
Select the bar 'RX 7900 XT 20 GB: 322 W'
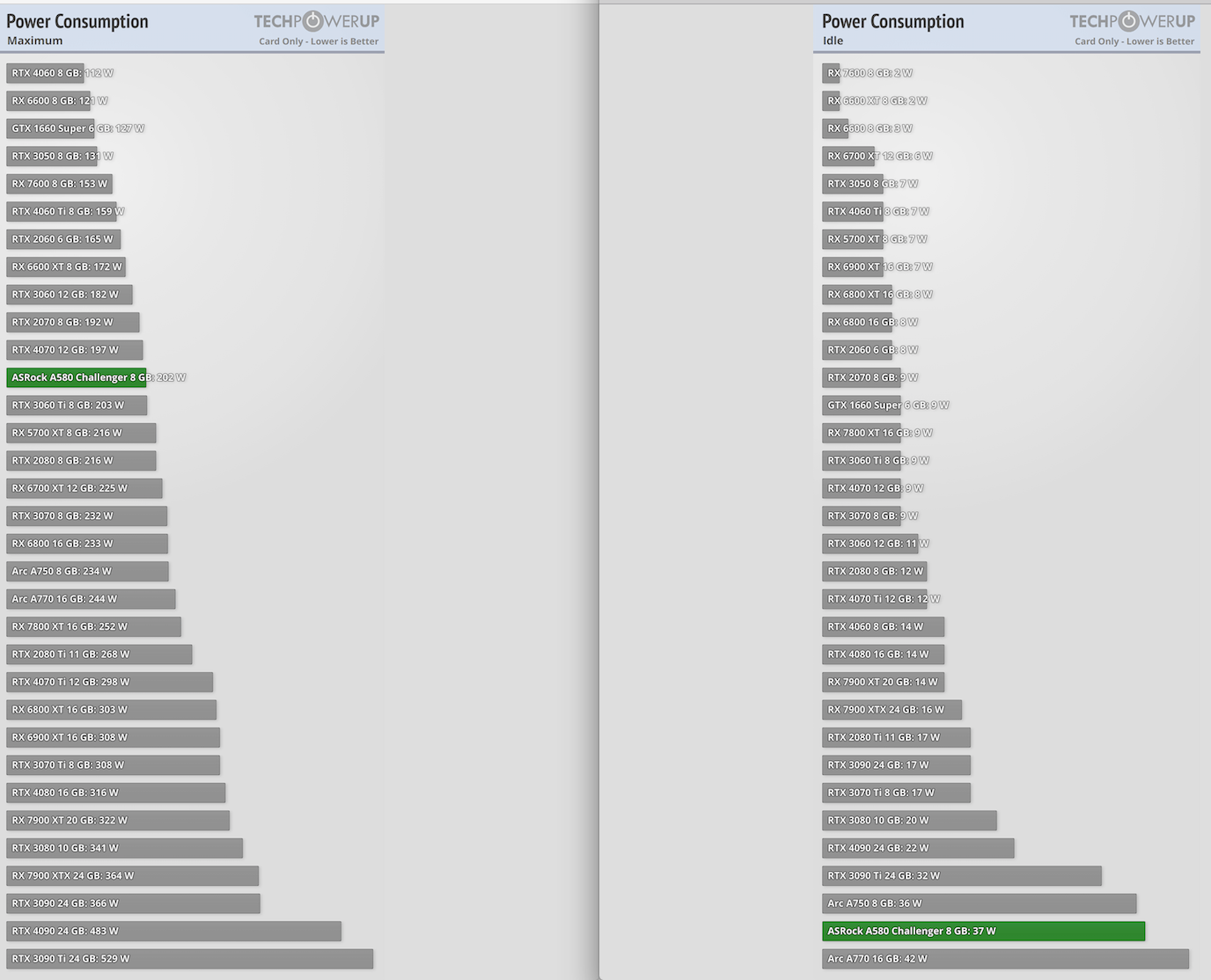118,821
